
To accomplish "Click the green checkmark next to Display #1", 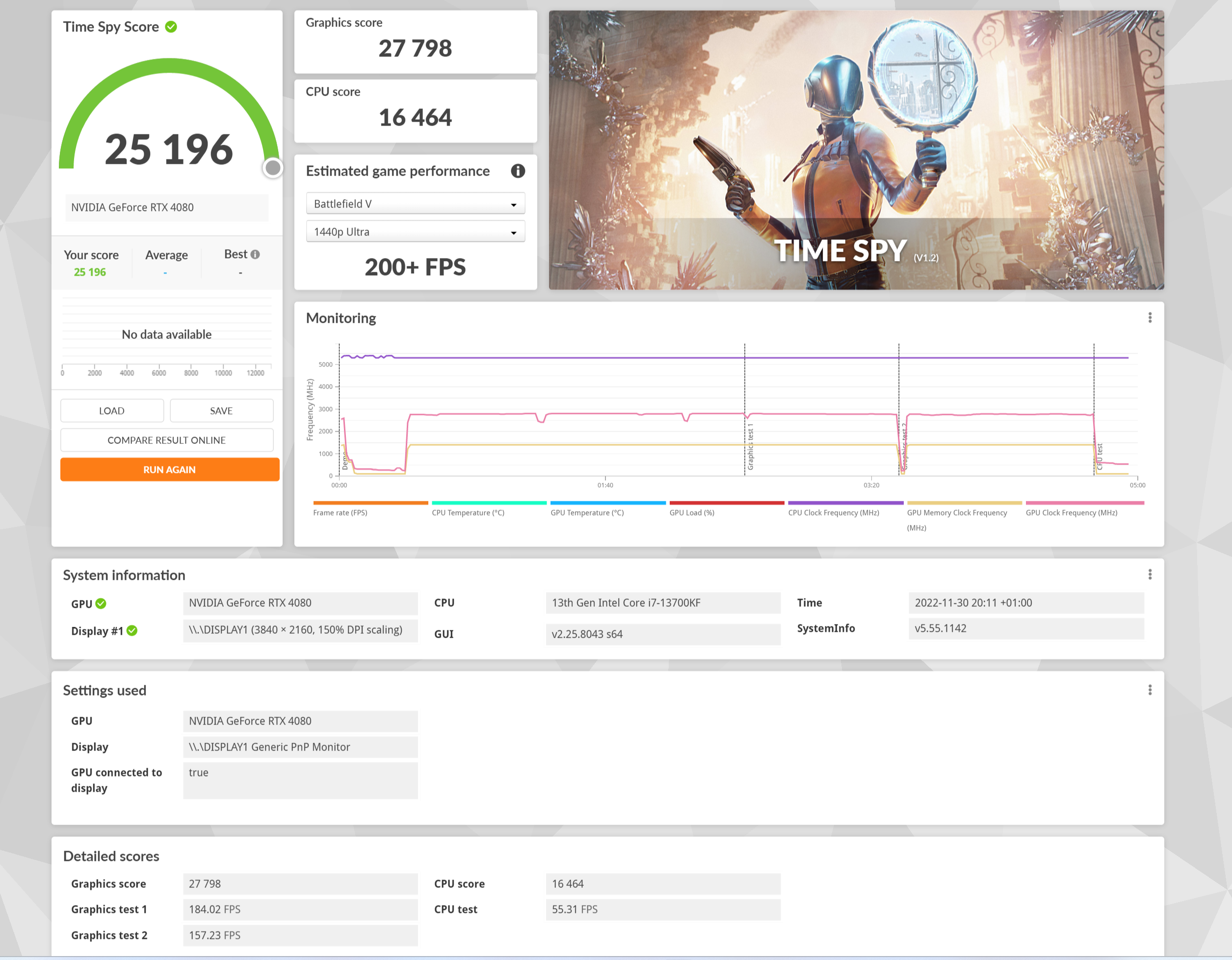I will click(132, 631).
